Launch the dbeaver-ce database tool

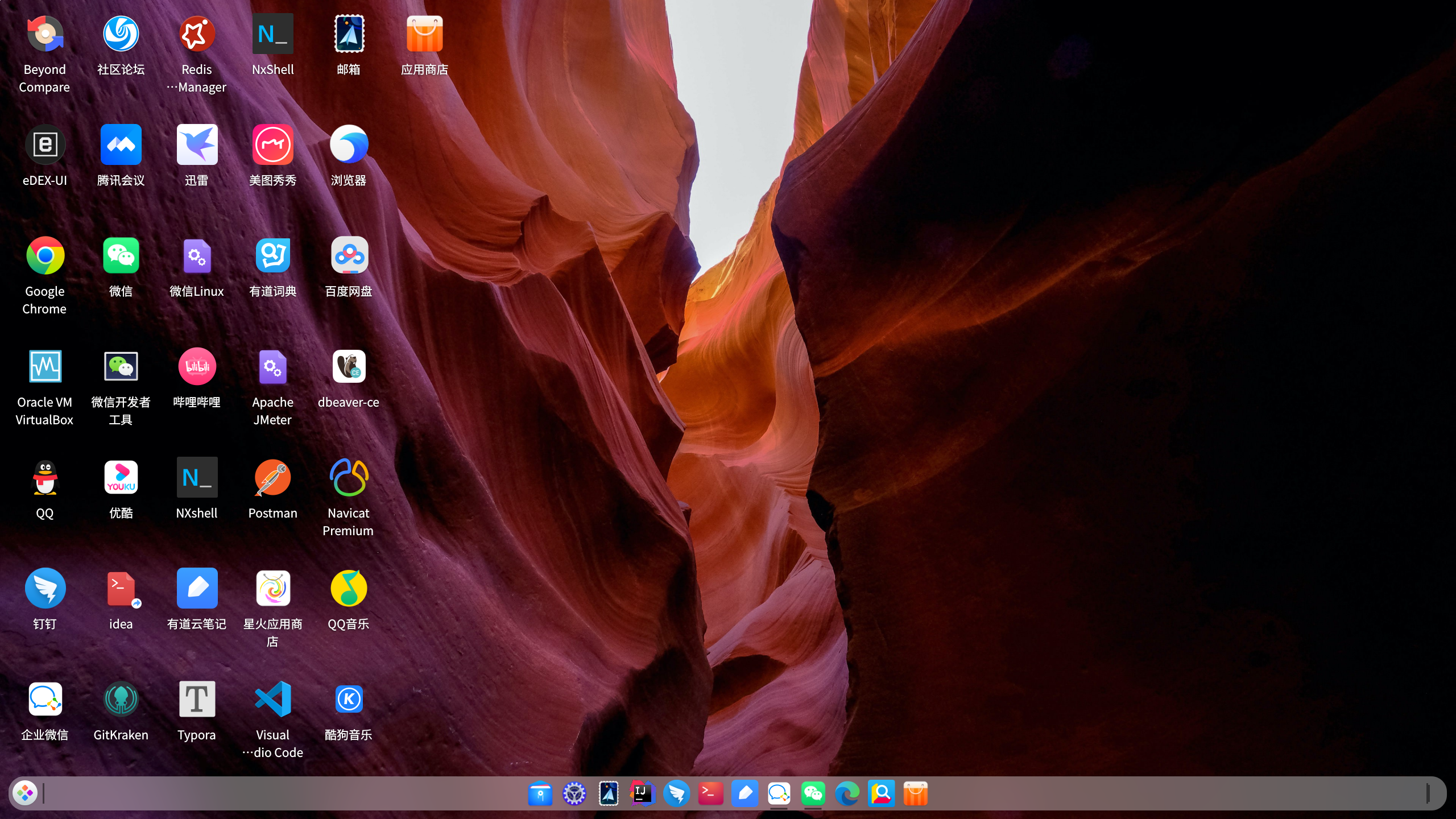349,366
